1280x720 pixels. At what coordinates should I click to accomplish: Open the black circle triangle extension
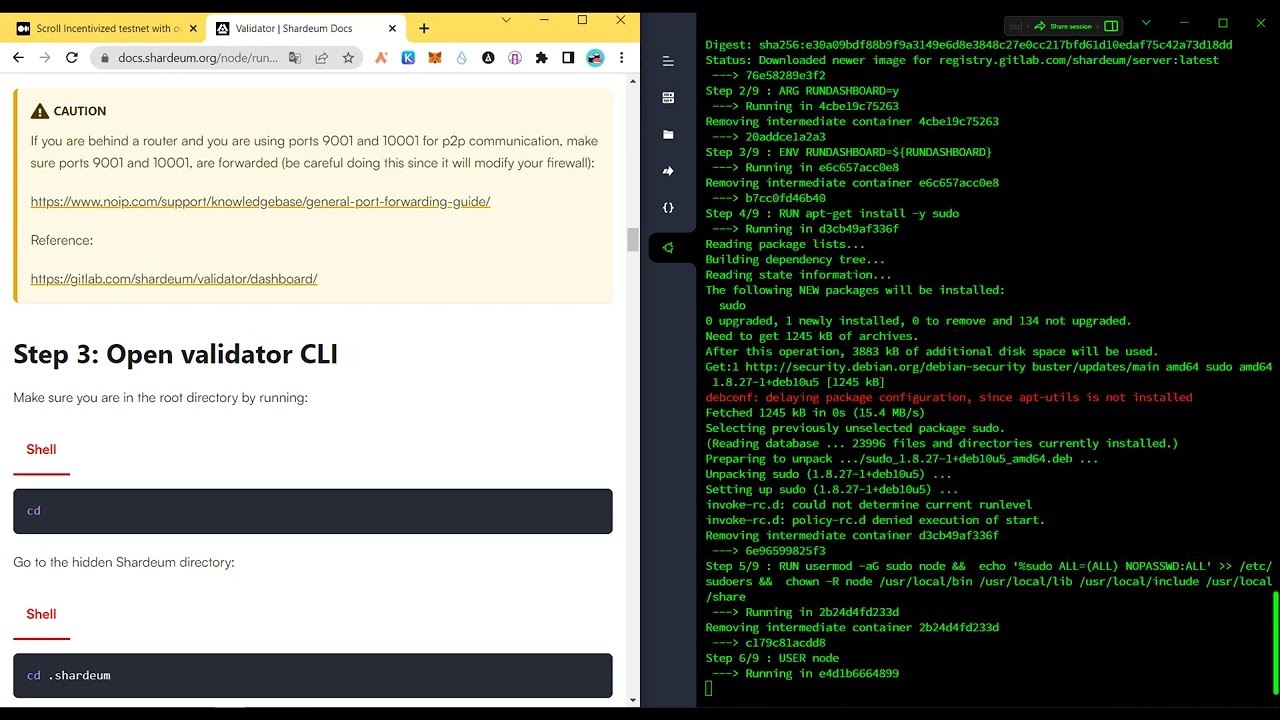488,58
